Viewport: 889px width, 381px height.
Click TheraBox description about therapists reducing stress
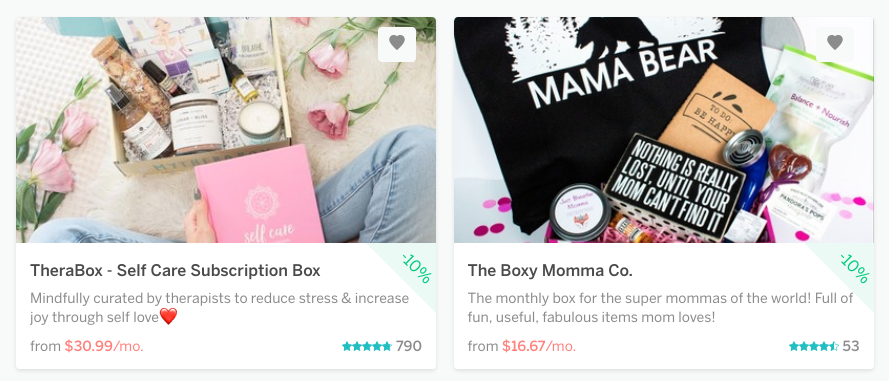tap(219, 307)
